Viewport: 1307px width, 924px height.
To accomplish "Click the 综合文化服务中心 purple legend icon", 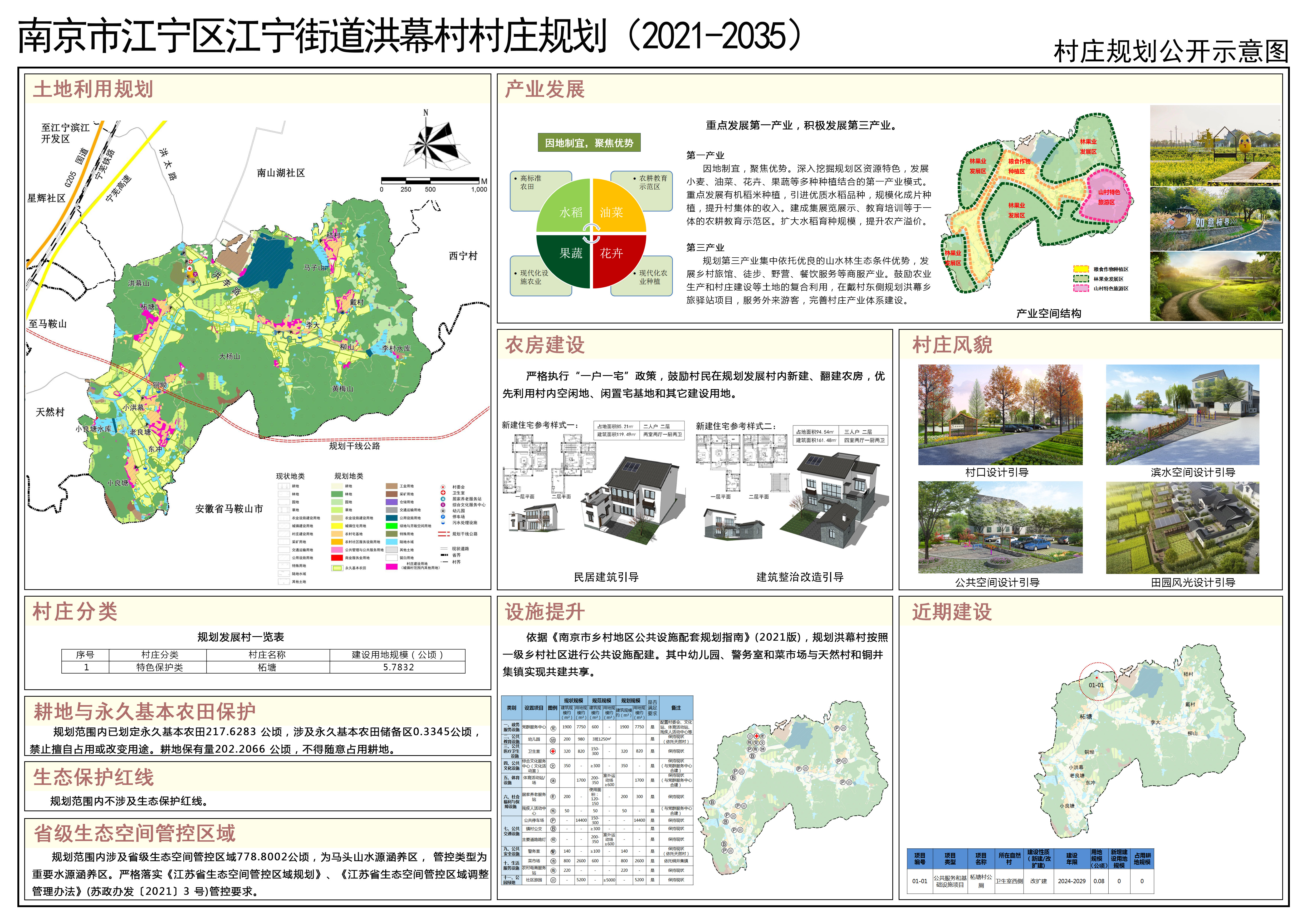I will click(x=443, y=505).
